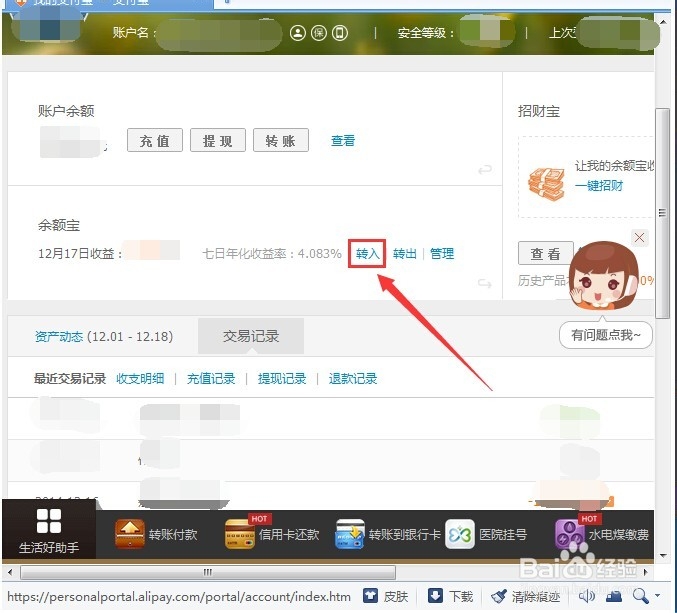This screenshot has width=677, height=613.
Task: Open the zoom dropdown arrow
Action: (x=658, y=595)
